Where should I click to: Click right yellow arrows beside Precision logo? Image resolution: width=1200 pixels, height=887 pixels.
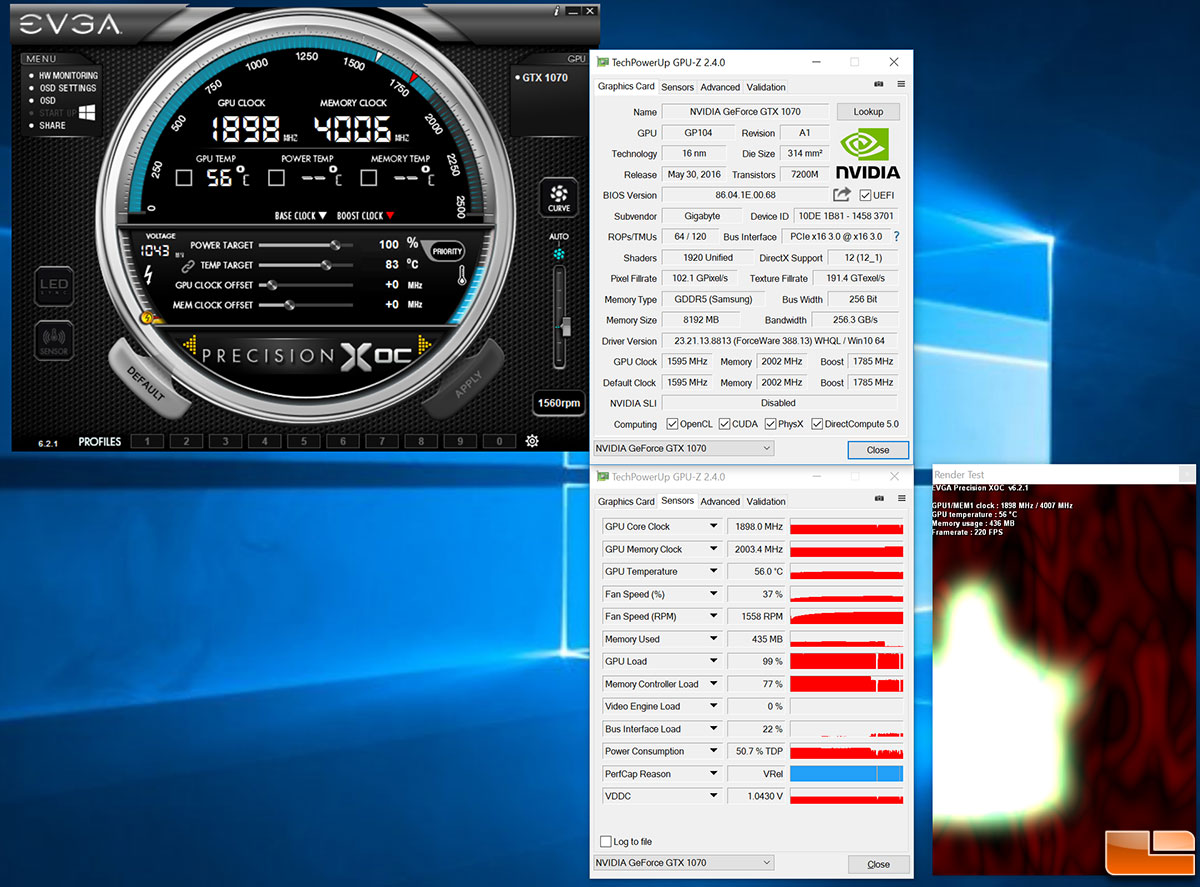click(x=423, y=345)
